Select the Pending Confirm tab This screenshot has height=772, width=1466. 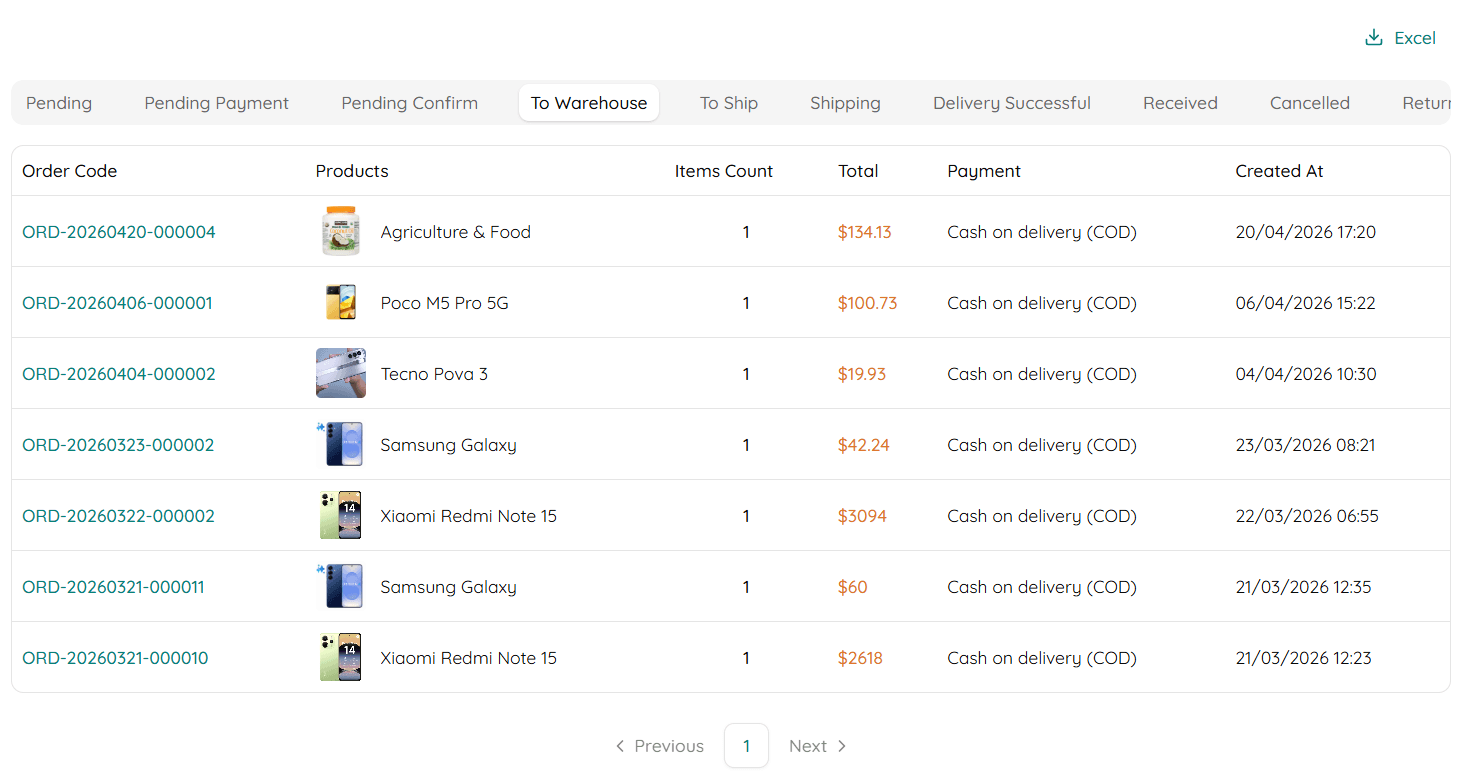click(409, 103)
